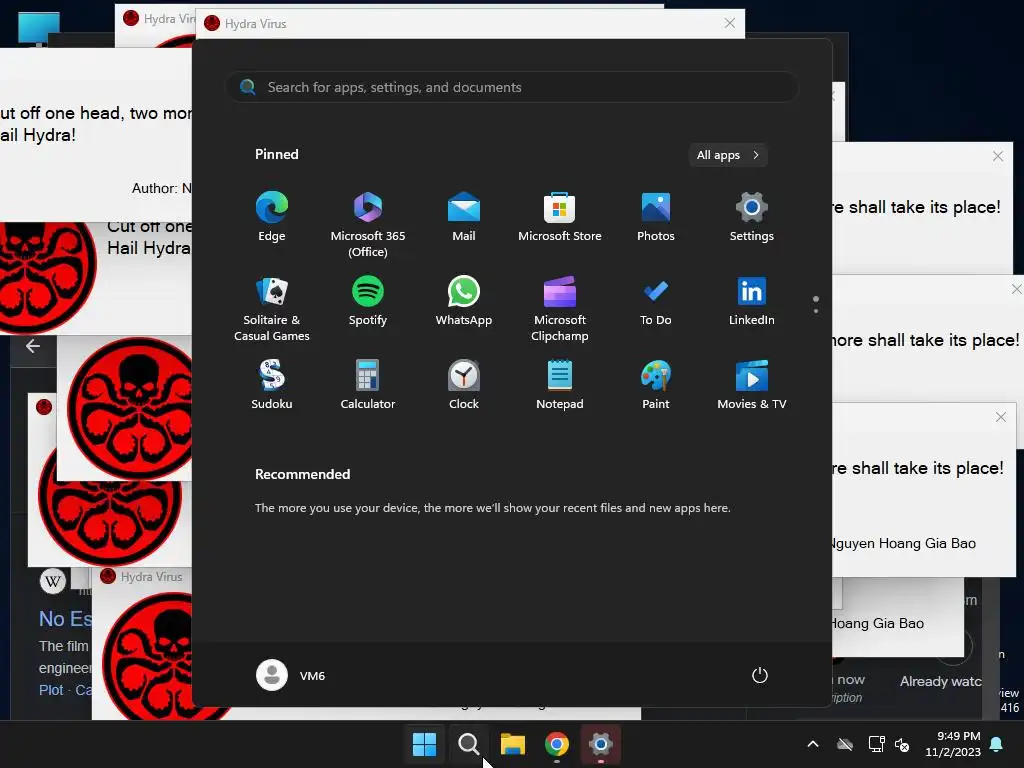1024x768 pixels.
Task: Open Edge from pinned apps
Action: click(272, 217)
